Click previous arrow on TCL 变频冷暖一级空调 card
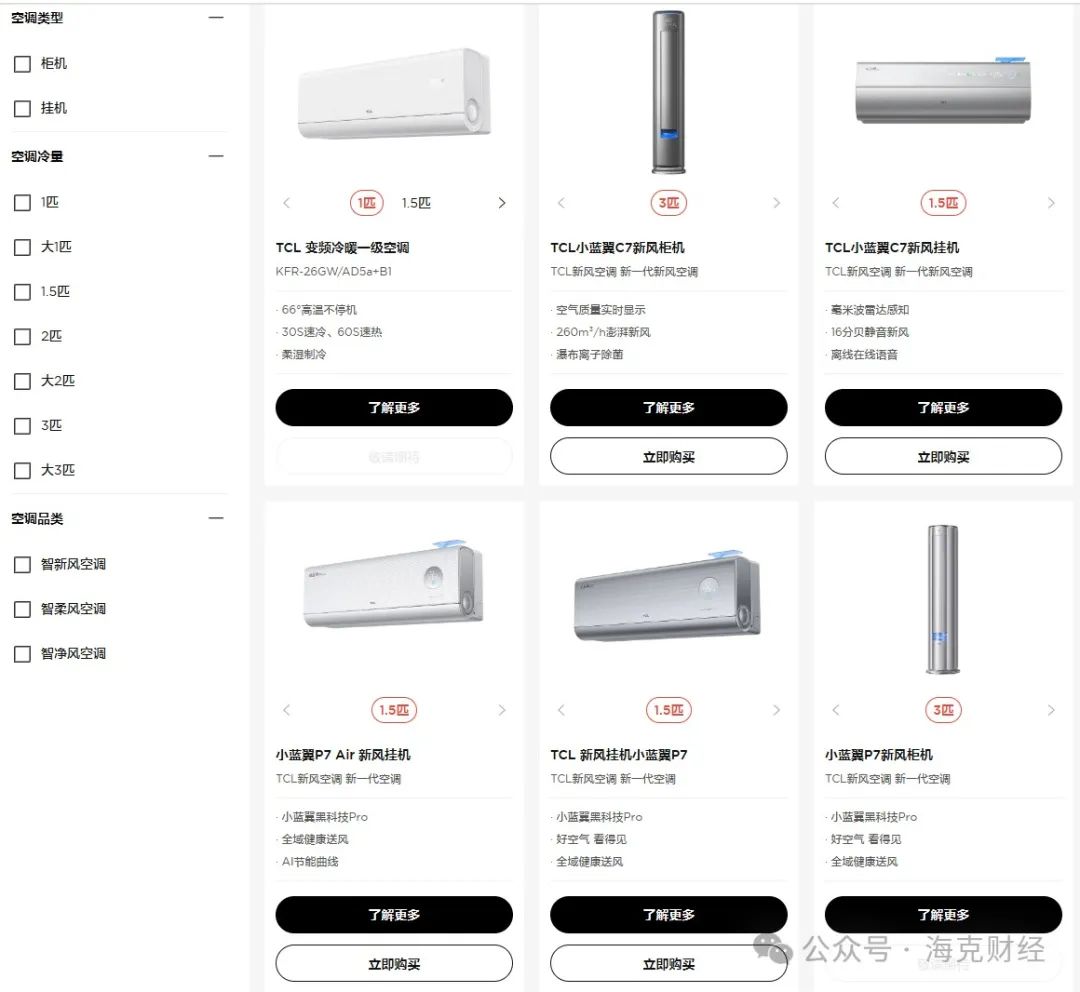Image resolution: width=1080 pixels, height=992 pixels. (287, 203)
